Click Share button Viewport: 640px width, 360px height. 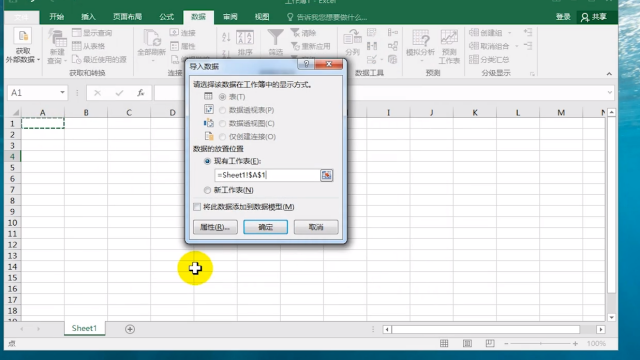point(594,17)
